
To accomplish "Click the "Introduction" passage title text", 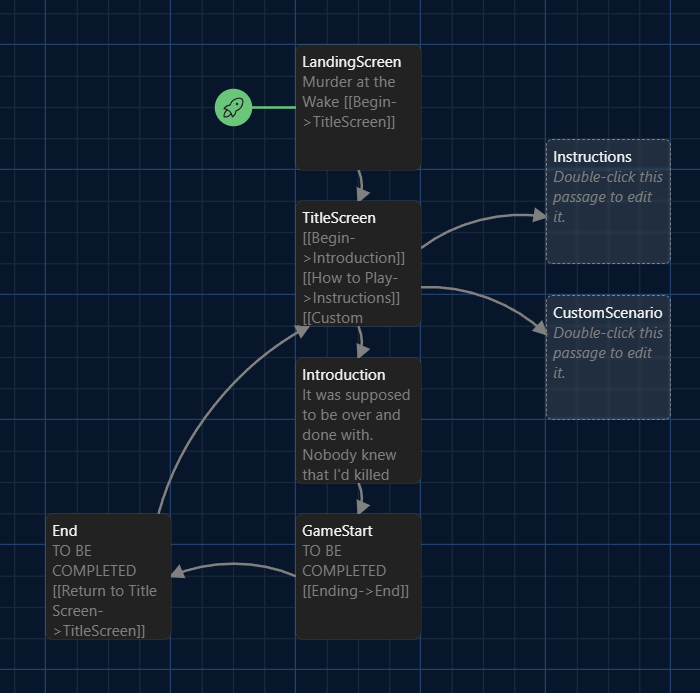I will pyautogui.click(x=344, y=375).
